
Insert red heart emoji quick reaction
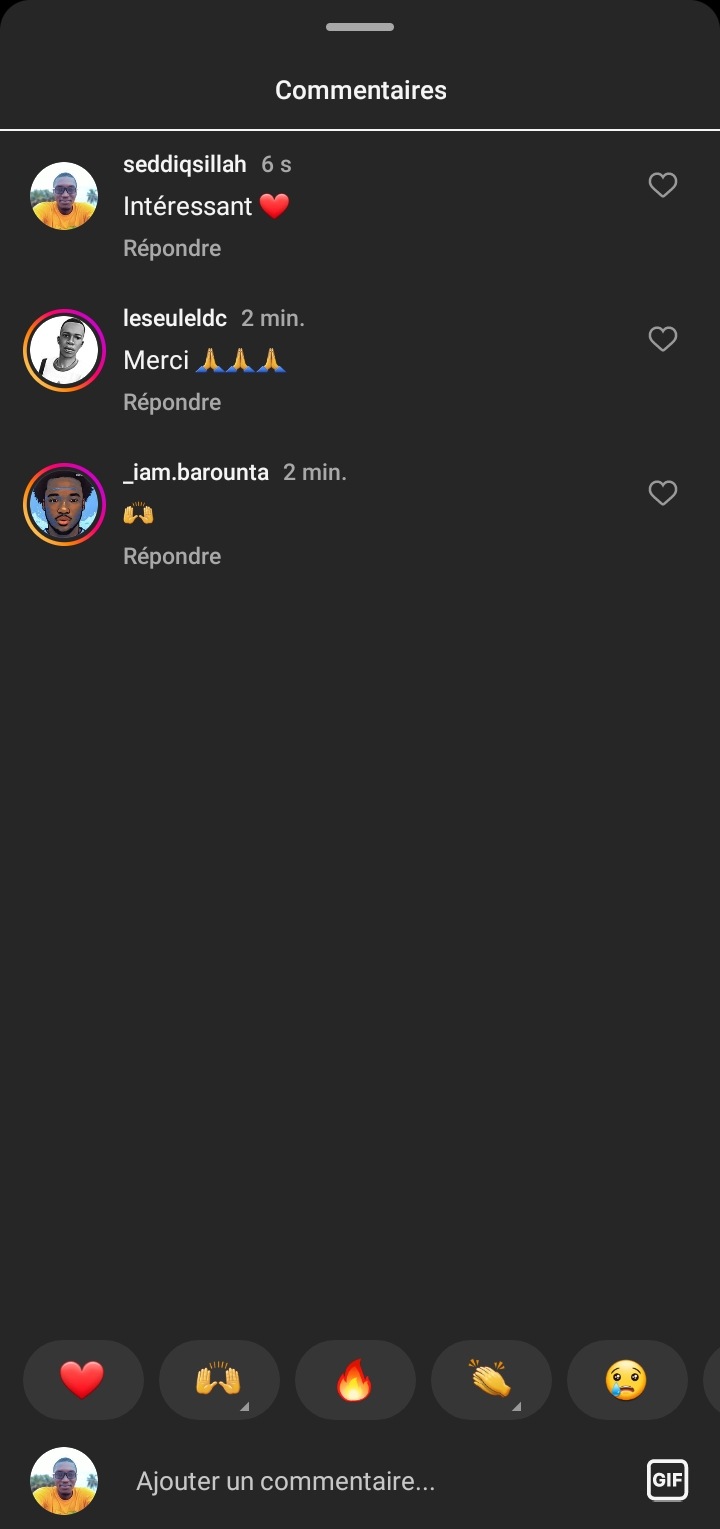(83, 1380)
